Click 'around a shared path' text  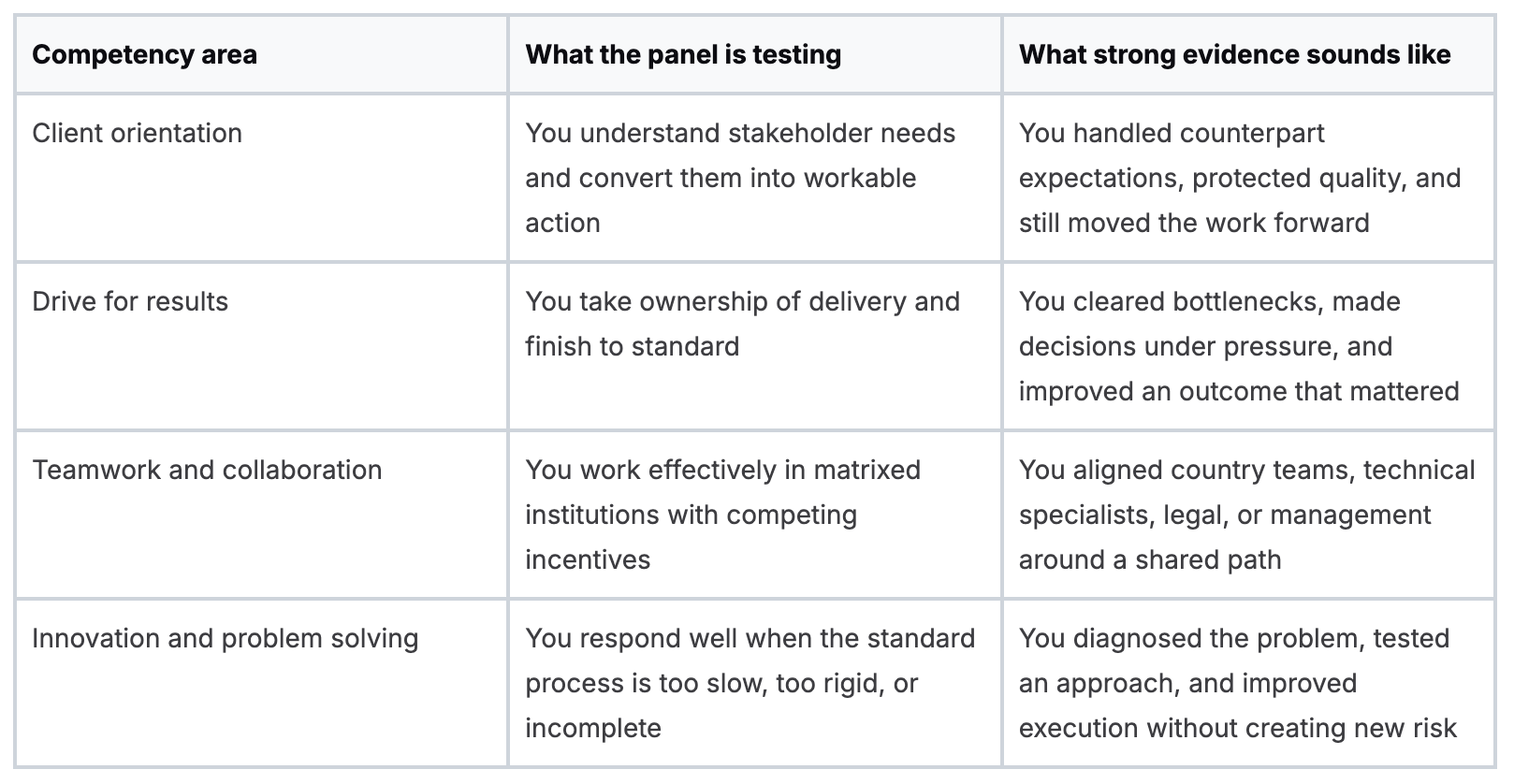click(1150, 559)
